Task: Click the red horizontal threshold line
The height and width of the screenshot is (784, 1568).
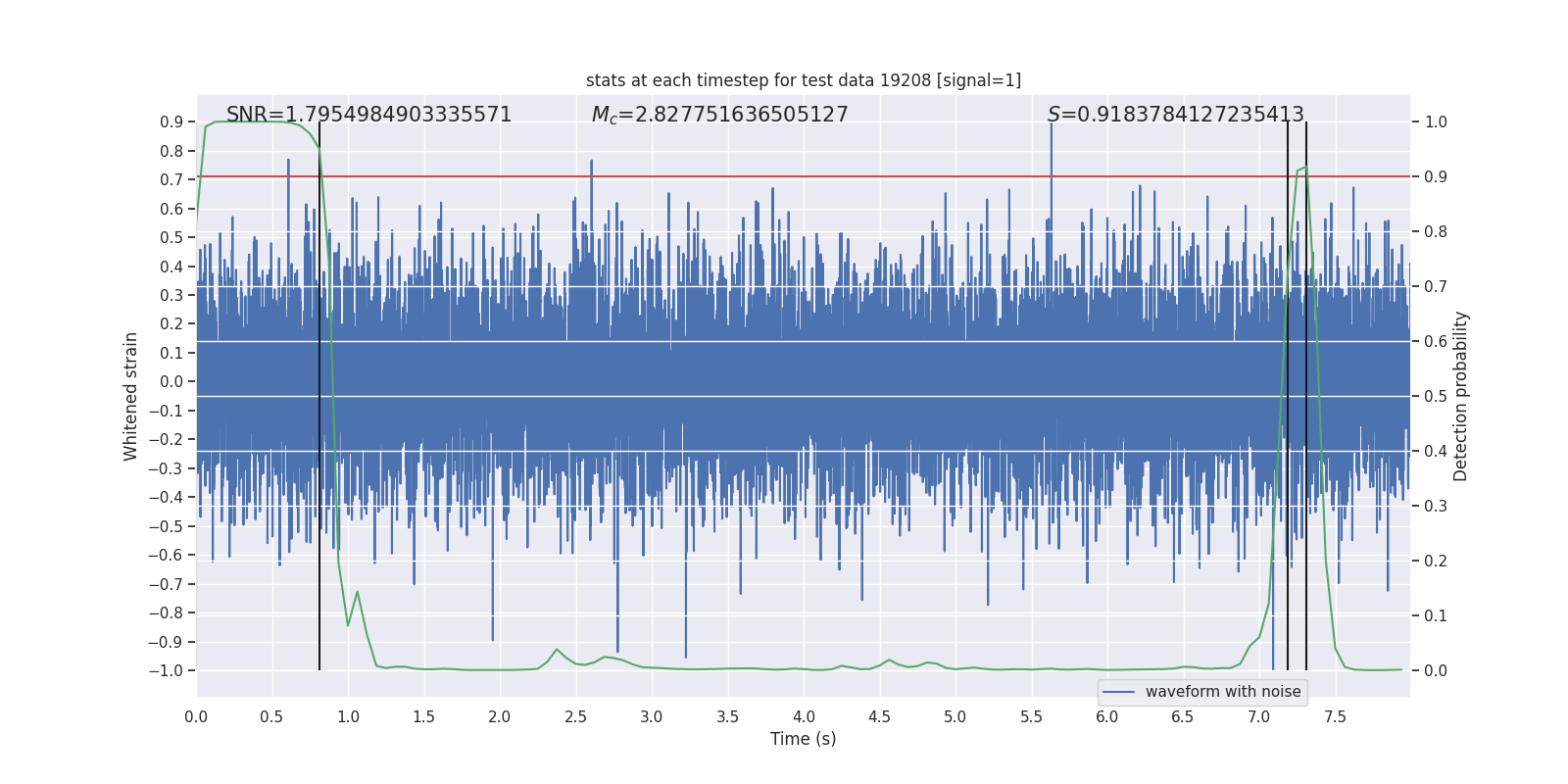Action: [804, 177]
